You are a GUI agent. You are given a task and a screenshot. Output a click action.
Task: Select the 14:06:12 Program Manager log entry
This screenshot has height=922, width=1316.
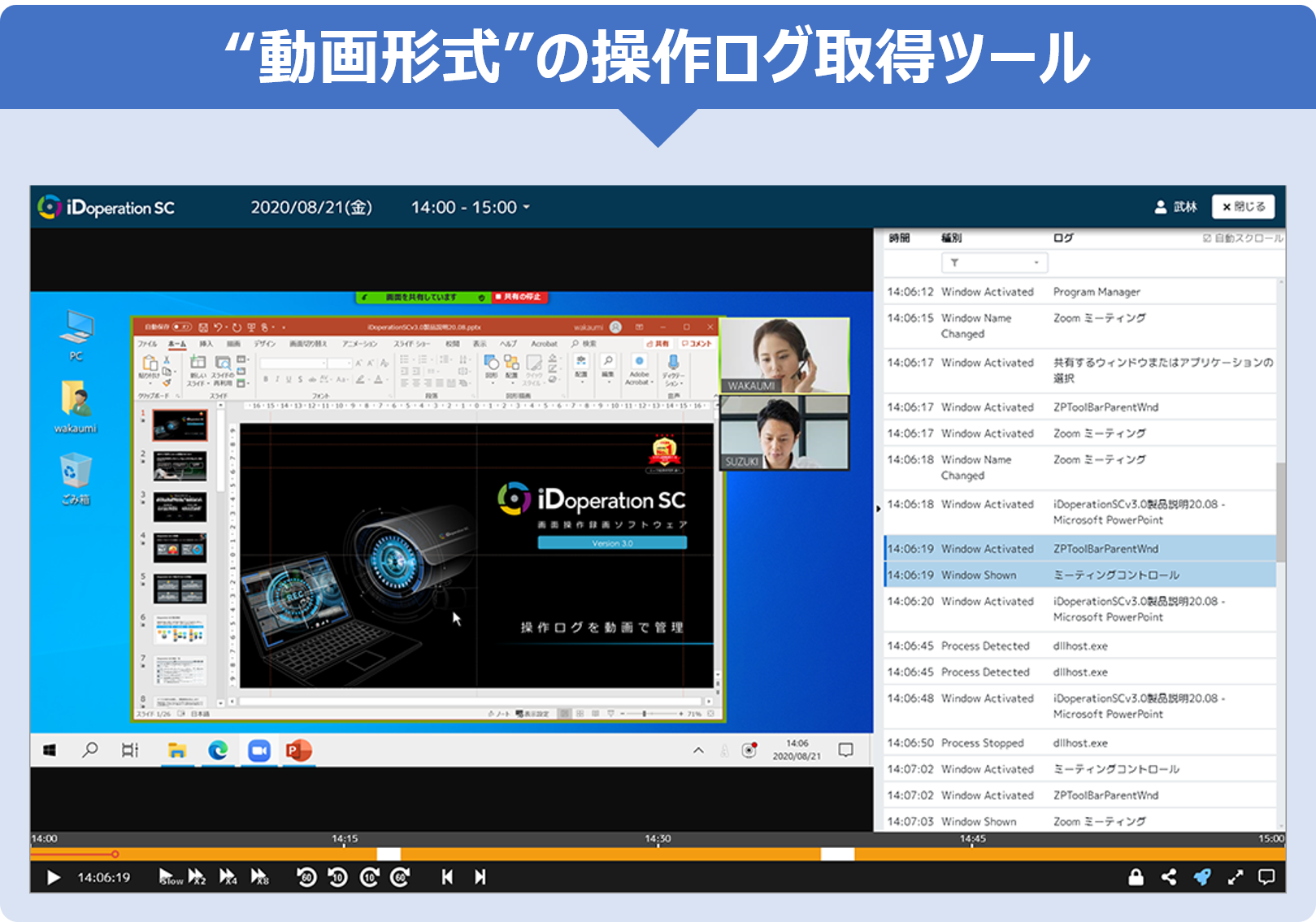point(1079,292)
